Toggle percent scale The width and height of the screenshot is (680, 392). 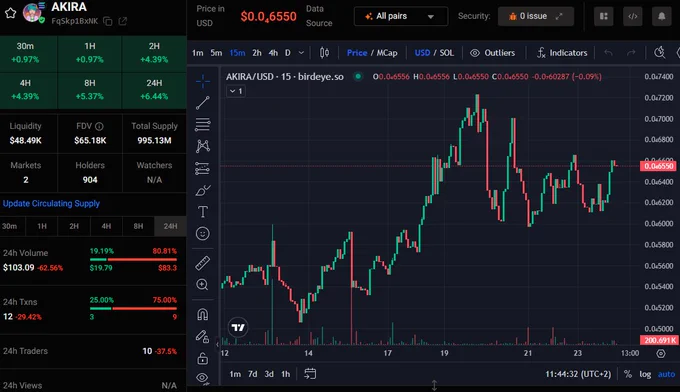pos(628,374)
